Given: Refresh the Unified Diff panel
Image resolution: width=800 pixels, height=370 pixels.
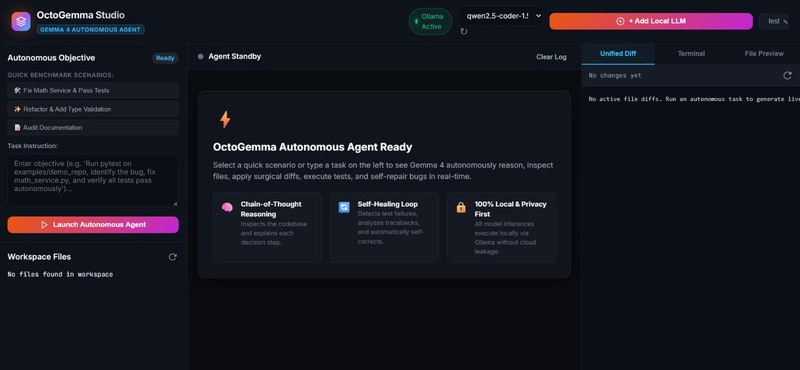Looking at the screenshot, I should pyautogui.click(x=787, y=76).
